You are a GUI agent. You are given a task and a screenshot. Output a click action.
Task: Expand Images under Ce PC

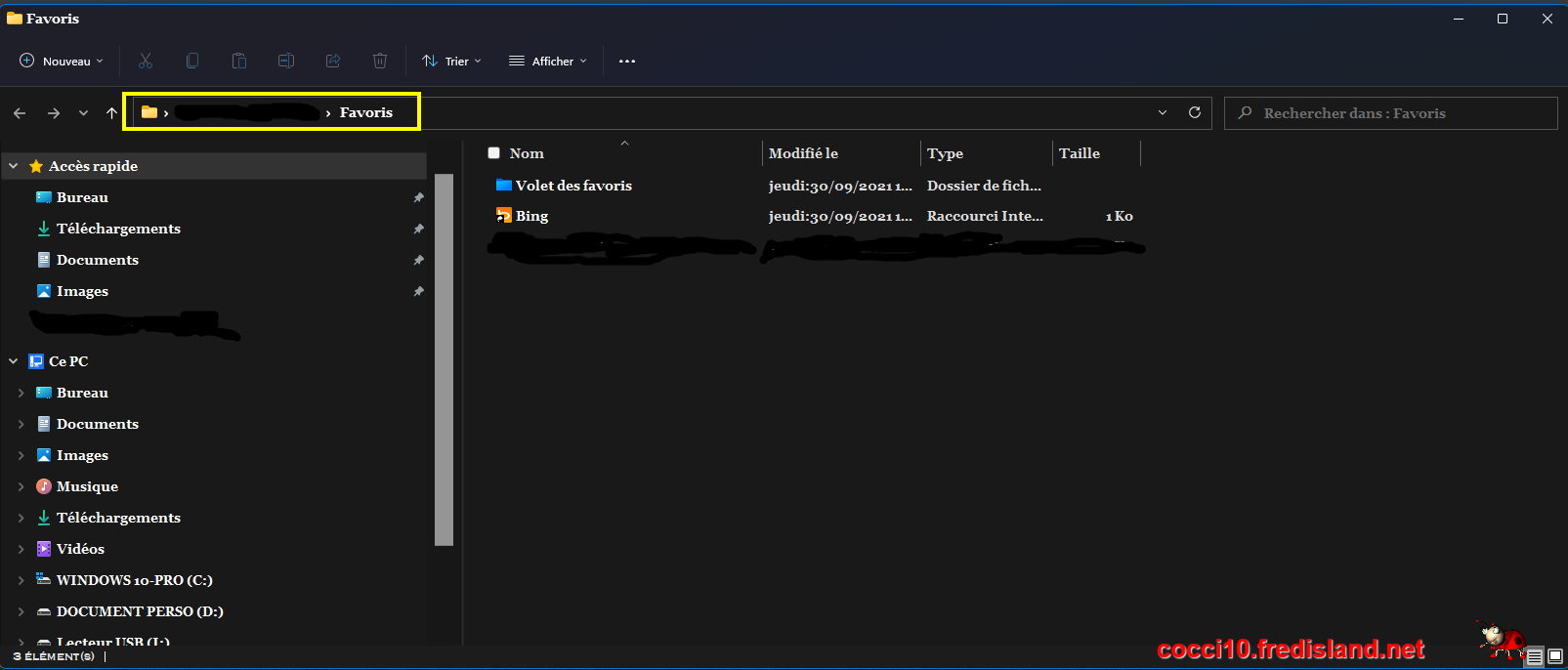[21, 455]
